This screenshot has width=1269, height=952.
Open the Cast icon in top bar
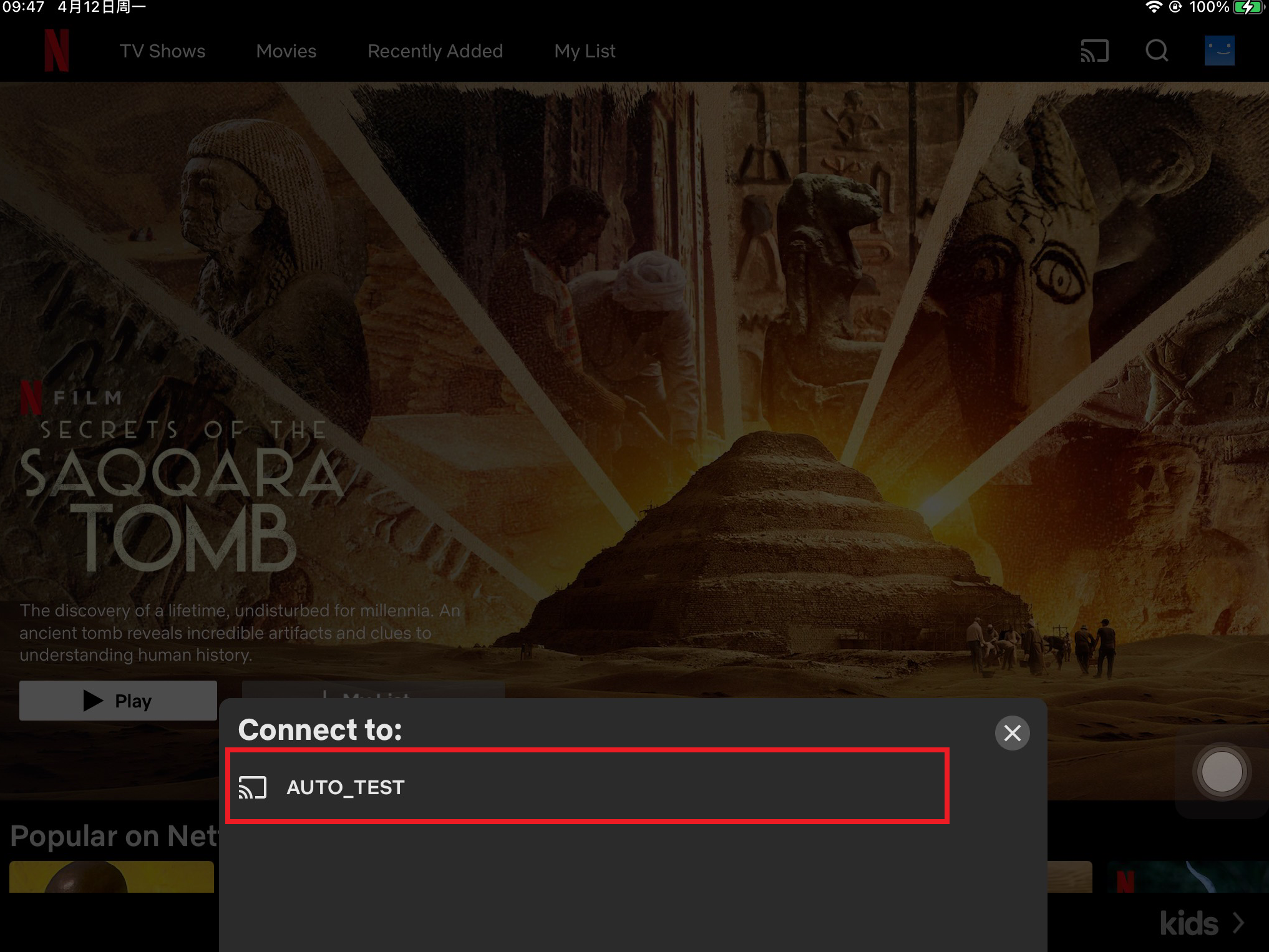coord(1094,51)
